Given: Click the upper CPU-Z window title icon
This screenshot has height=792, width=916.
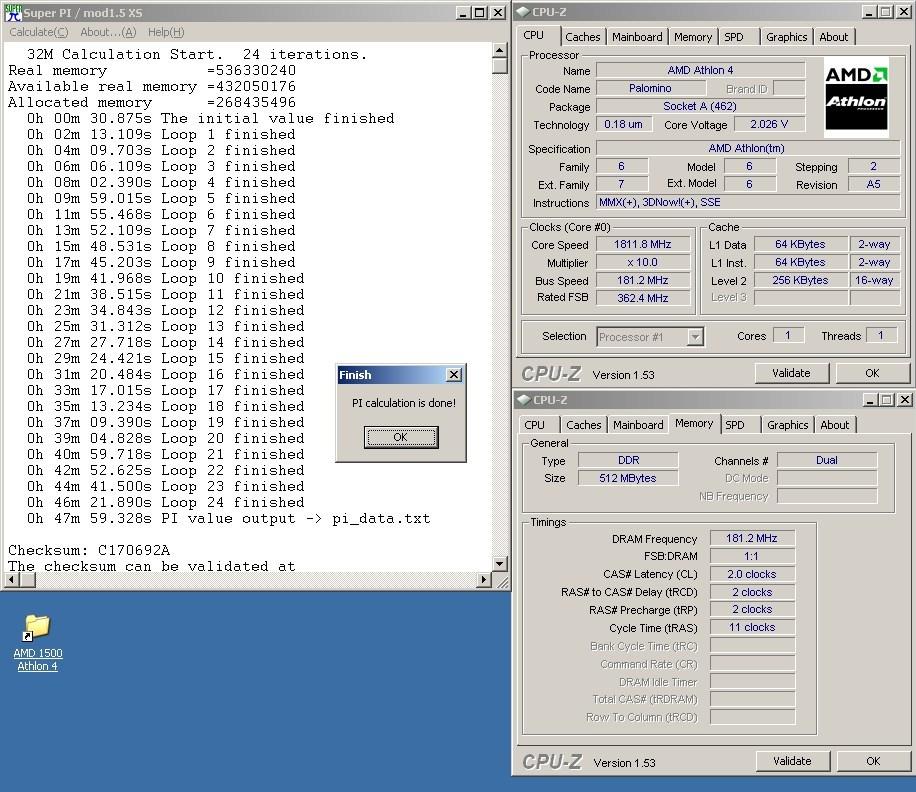Looking at the screenshot, I should pyautogui.click(x=523, y=12).
